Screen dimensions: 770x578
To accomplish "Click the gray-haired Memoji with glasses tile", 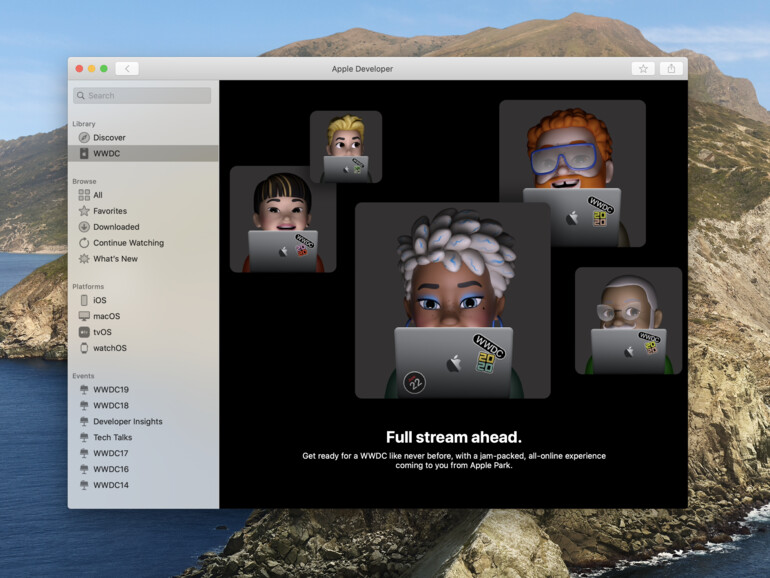I will 628,321.
